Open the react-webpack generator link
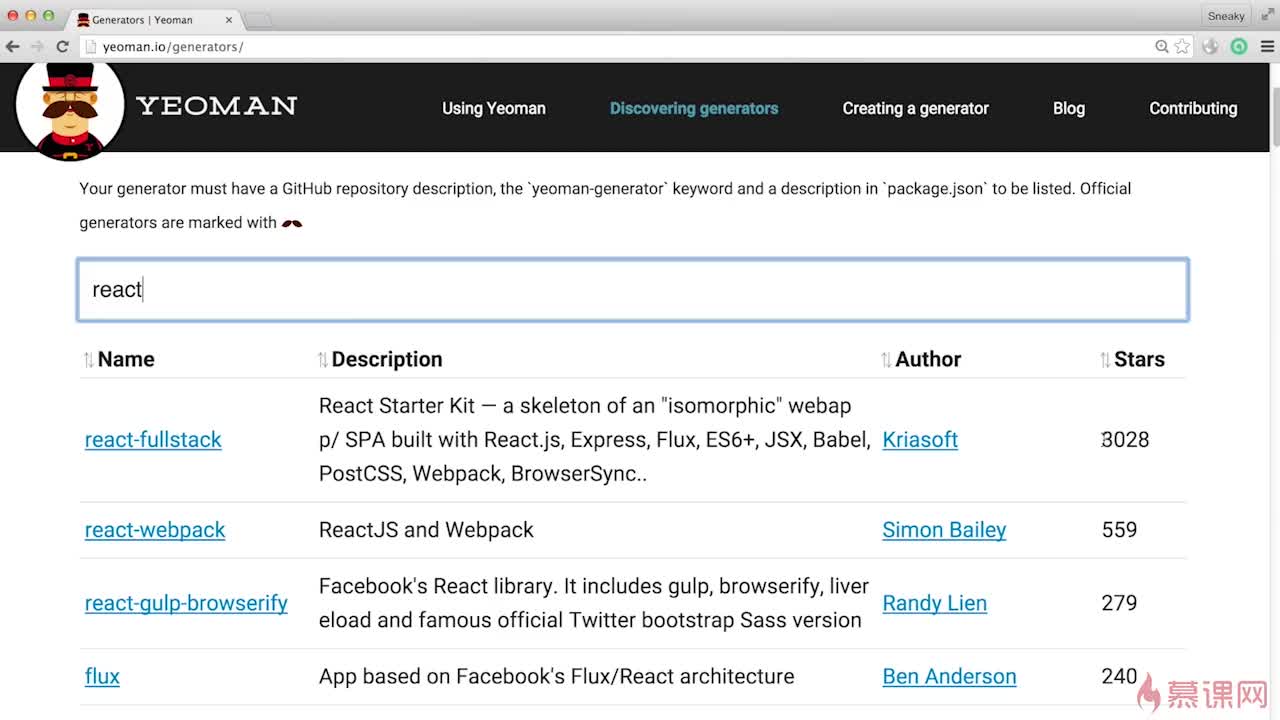1280x720 pixels. (155, 530)
